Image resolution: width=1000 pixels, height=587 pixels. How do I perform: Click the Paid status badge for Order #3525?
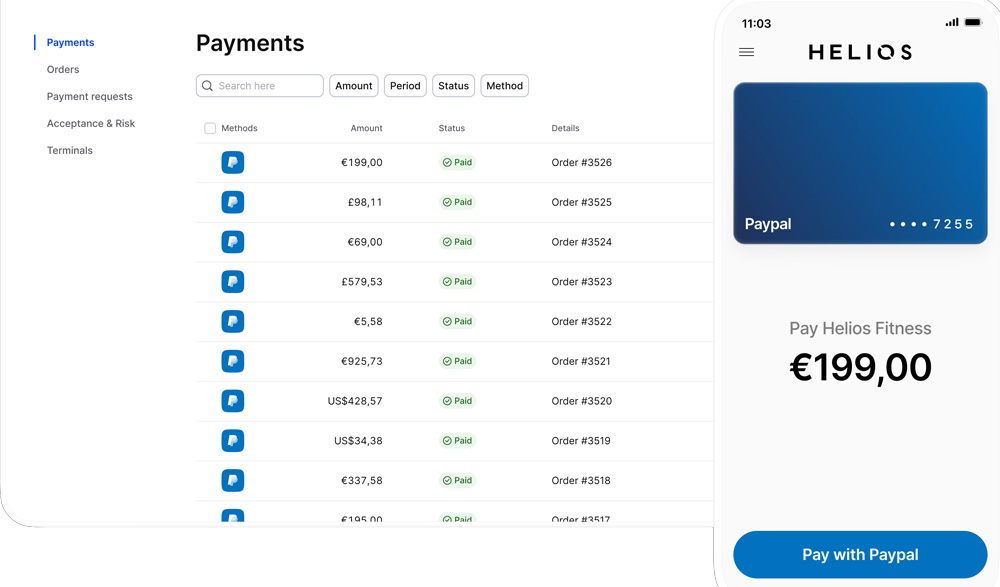coord(458,202)
